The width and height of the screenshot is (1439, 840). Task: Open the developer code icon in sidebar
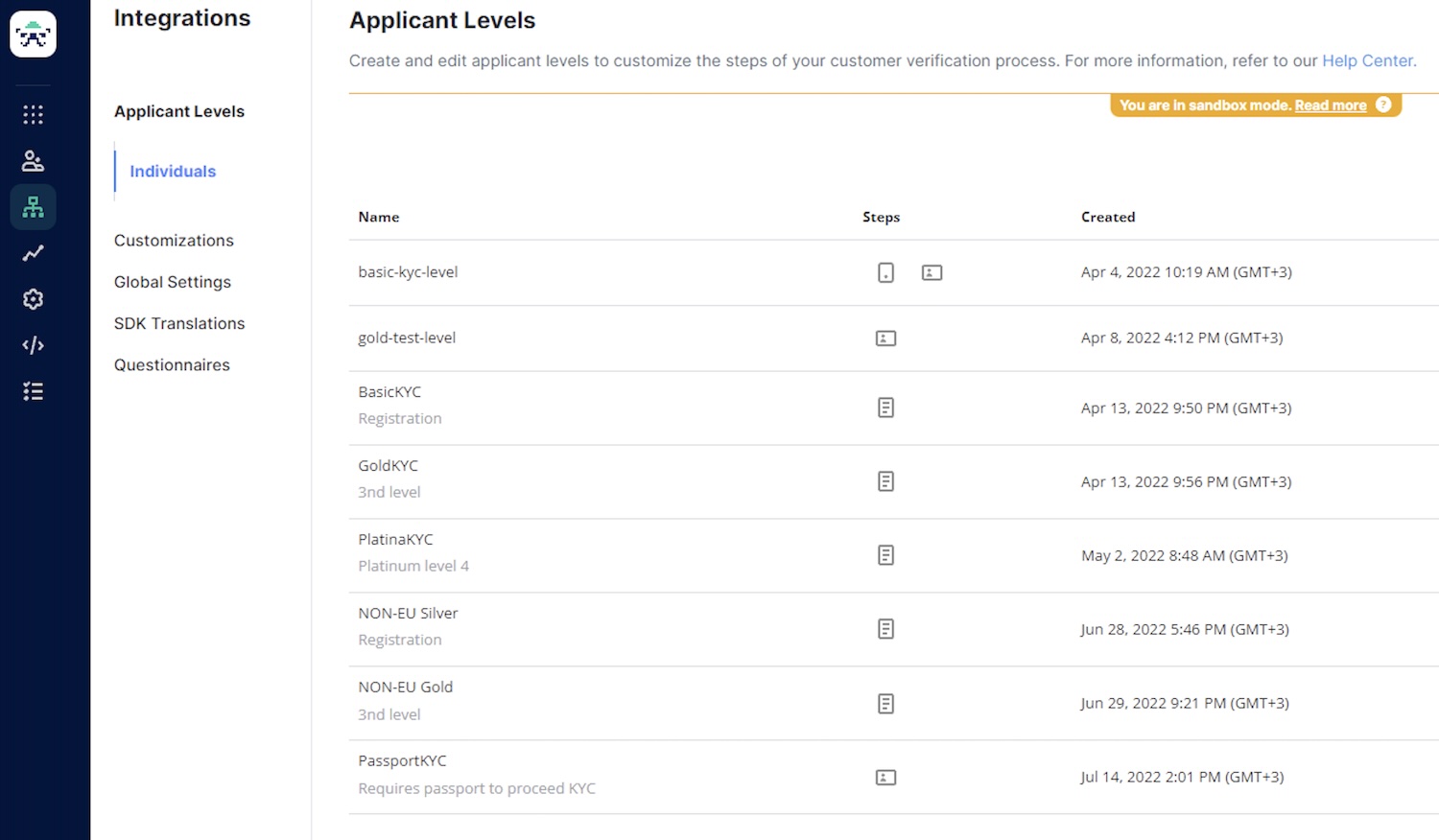point(33,345)
